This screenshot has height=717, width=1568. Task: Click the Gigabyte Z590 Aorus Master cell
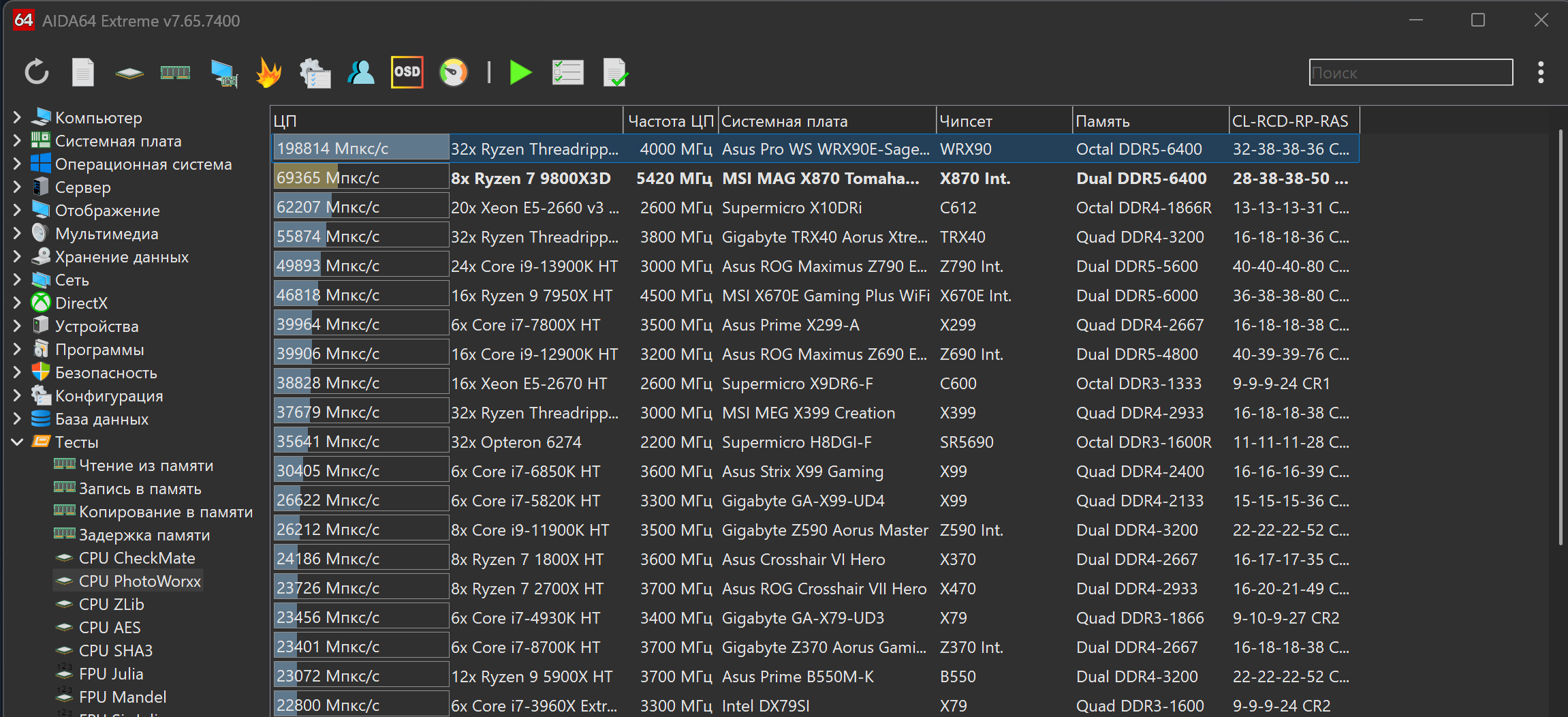click(x=825, y=530)
